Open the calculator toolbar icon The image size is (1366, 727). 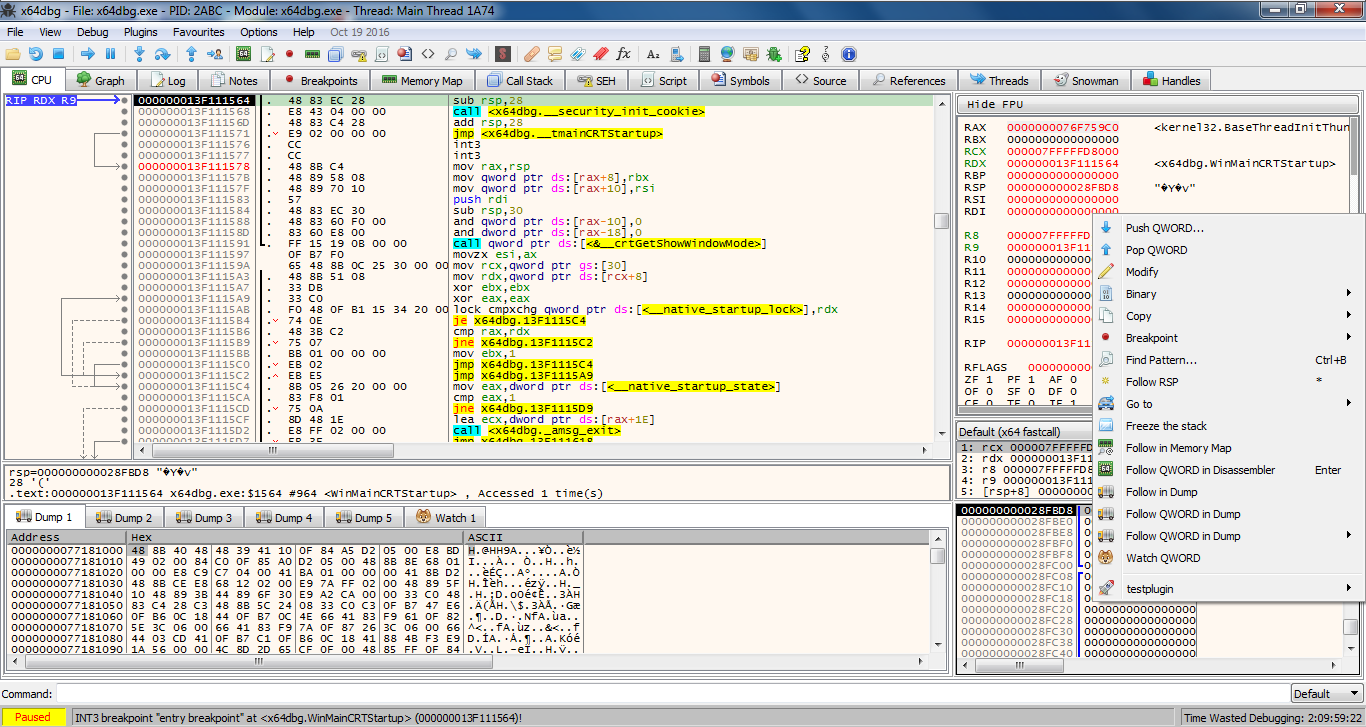click(705, 54)
